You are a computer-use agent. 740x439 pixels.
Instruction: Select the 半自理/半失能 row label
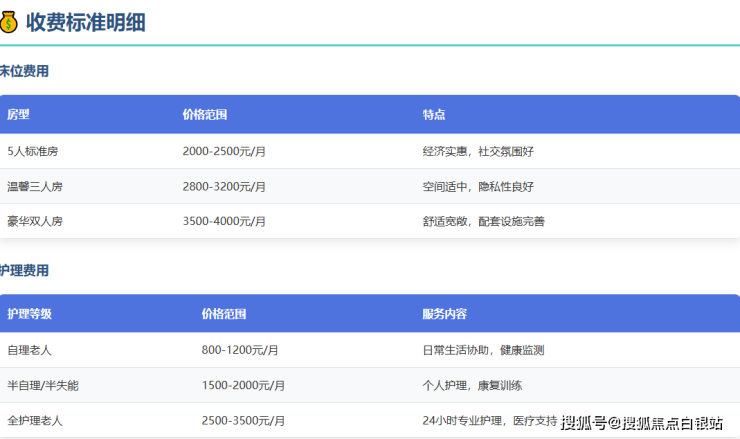tap(40, 385)
